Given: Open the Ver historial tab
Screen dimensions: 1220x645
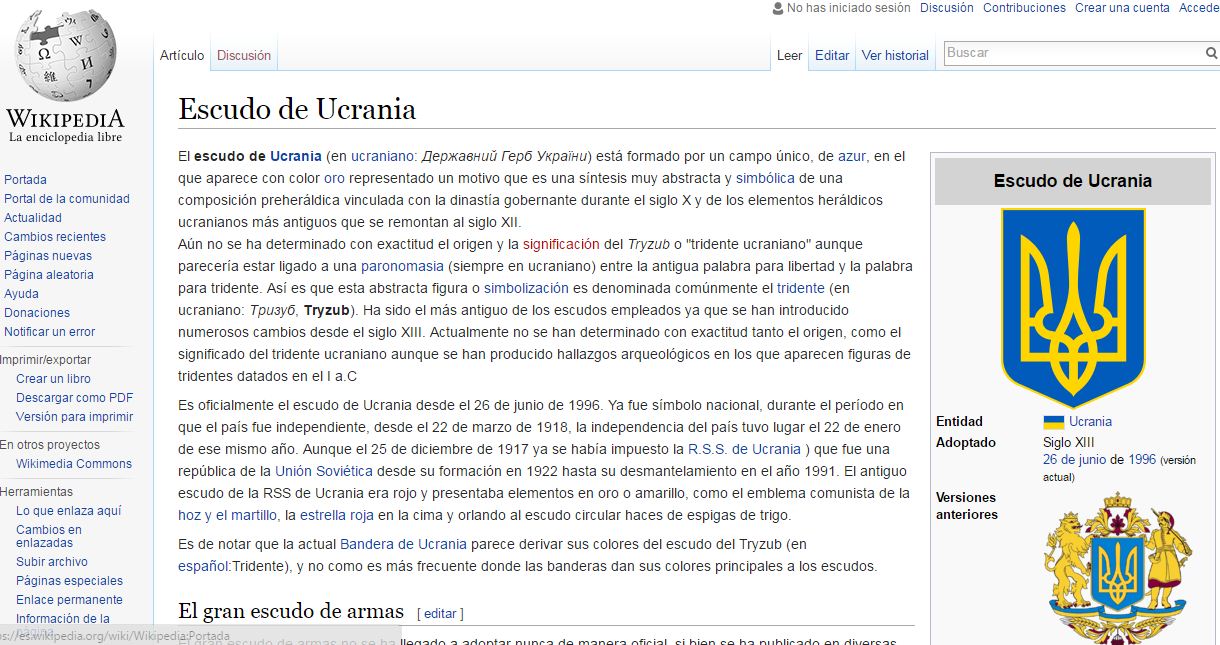Looking at the screenshot, I should [896, 56].
